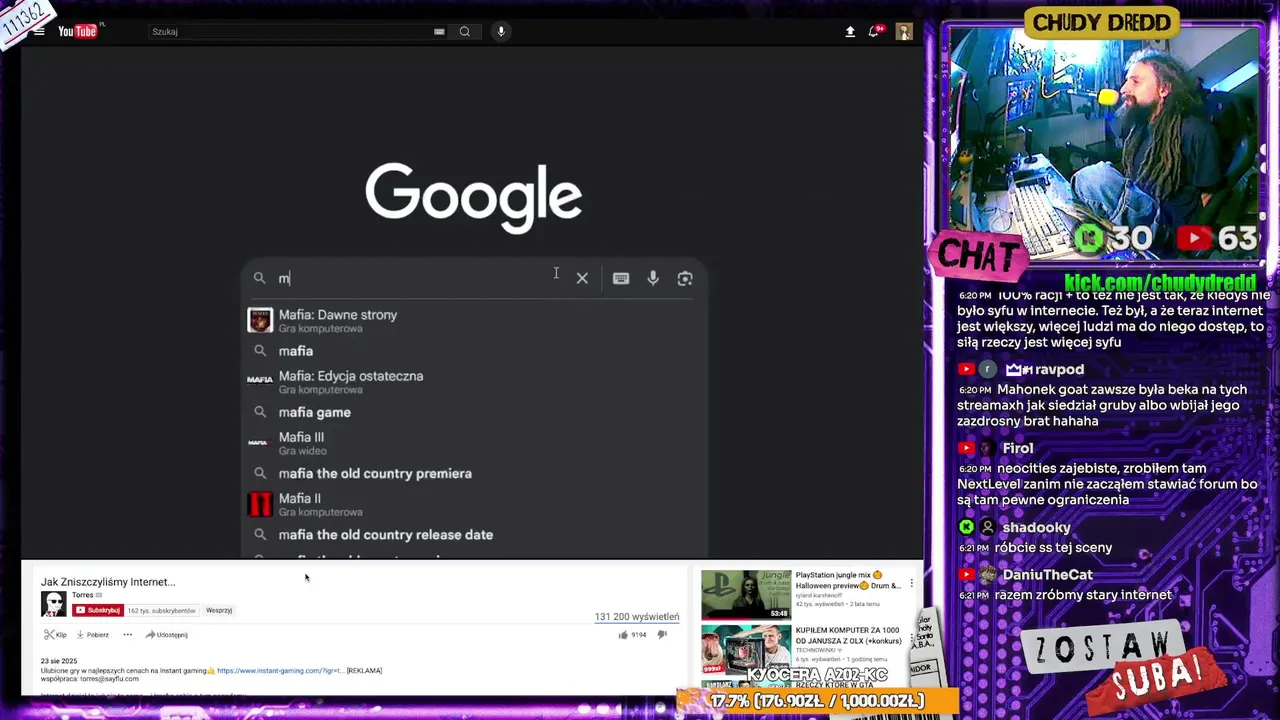Click chat username 'Firol'
1280x720 pixels.
[1018, 448]
